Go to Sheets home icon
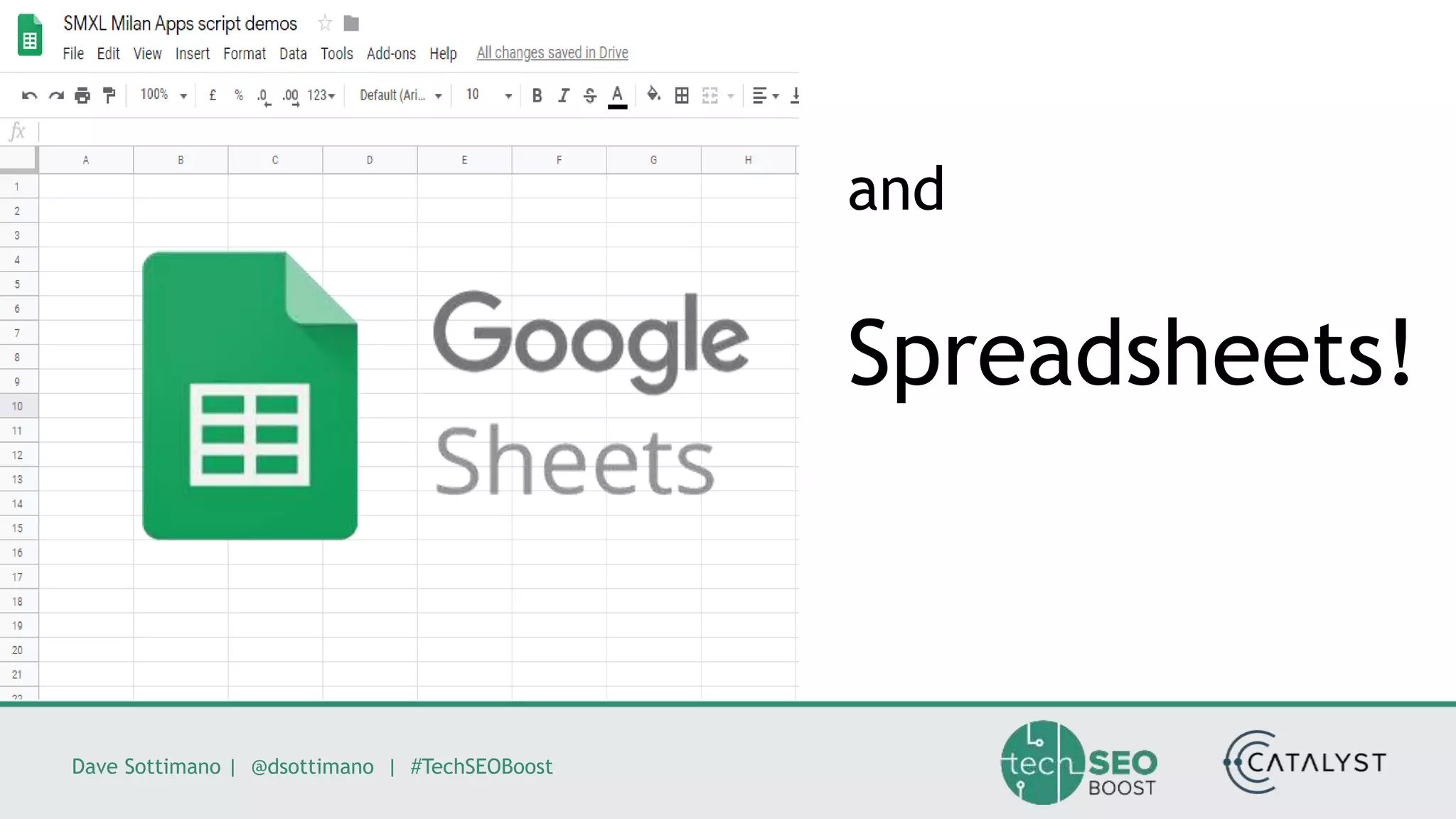This screenshot has width=1456, height=819. (30, 35)
